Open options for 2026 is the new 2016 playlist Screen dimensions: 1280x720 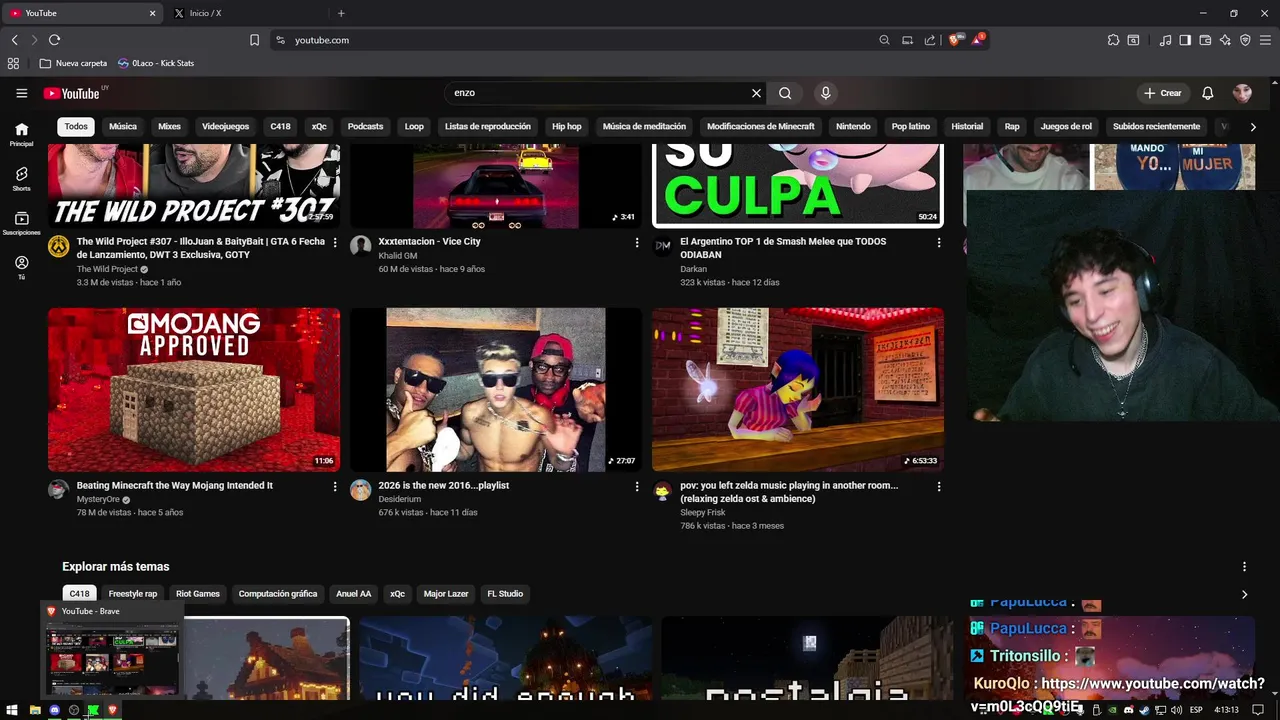(637, 486)
